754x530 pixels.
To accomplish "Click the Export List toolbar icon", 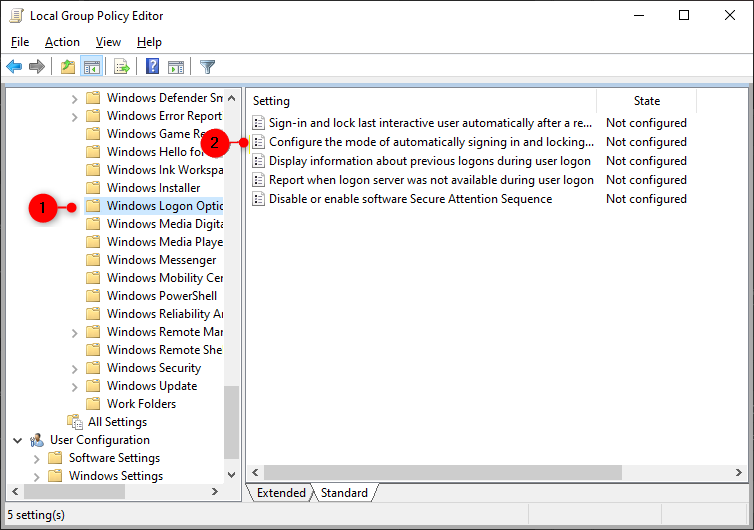I will [x=121, y=67].
